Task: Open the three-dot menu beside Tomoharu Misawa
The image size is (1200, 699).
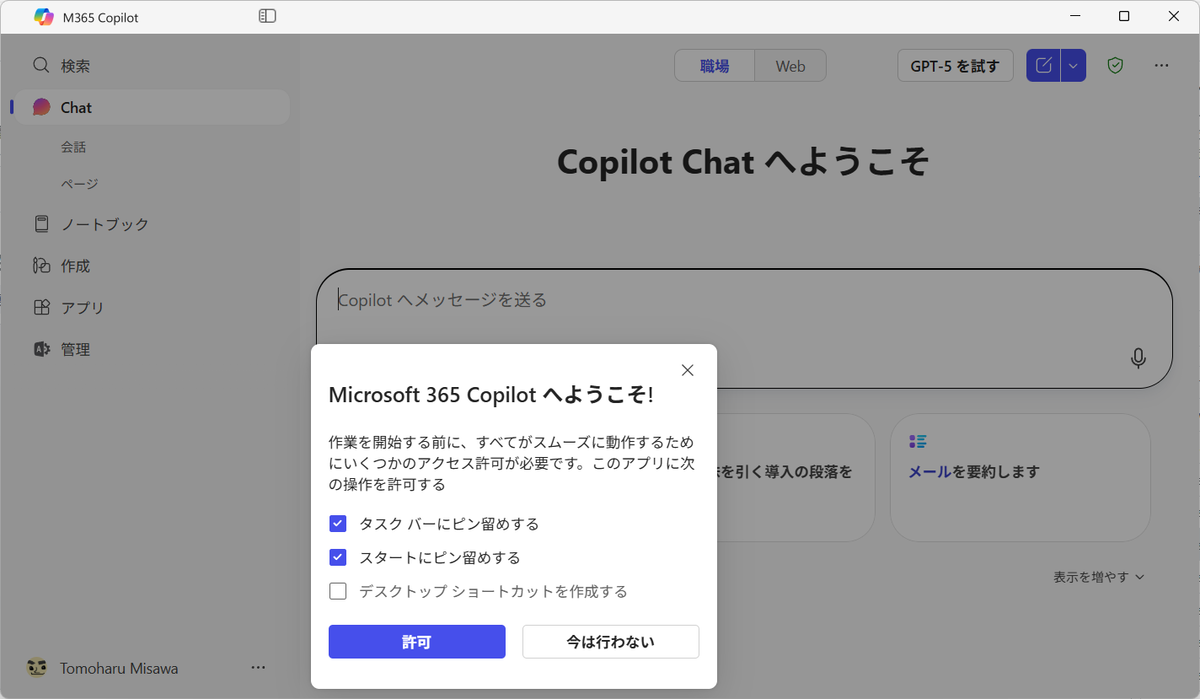Action: click(258, 668)
